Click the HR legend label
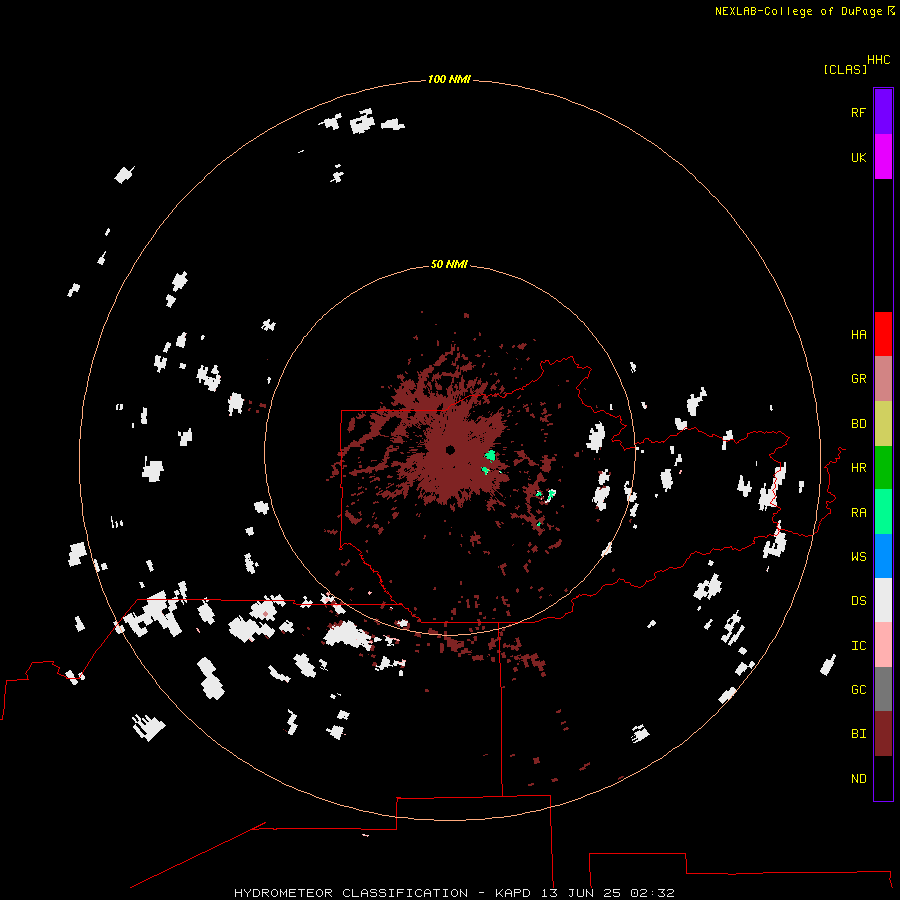This screenshot has width=900, height=900. [858, 467]
